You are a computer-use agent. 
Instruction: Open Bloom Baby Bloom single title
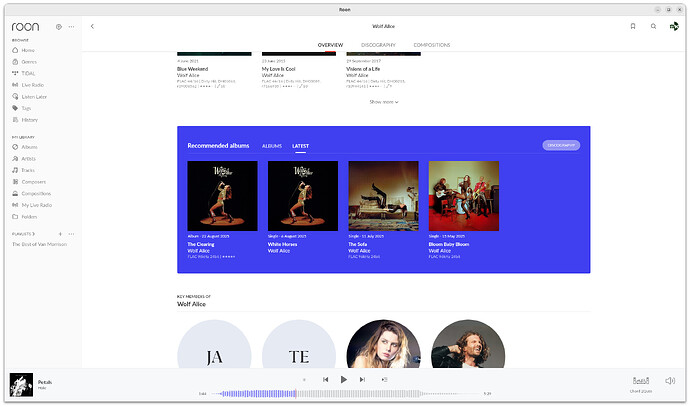pyautogui.click(x=449, y=244)
